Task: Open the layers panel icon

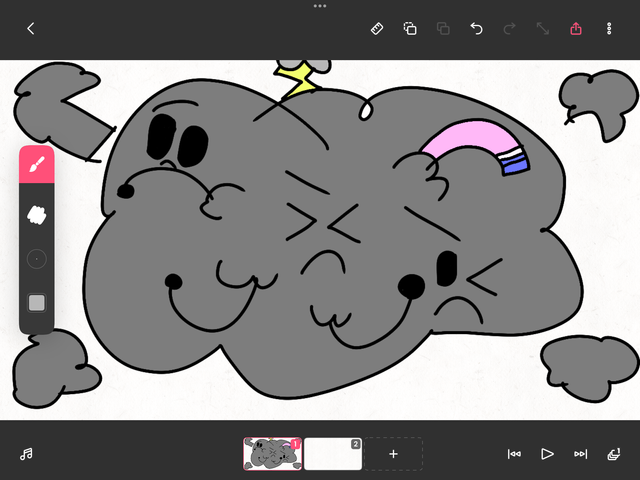Action: (x=613, y=454)
